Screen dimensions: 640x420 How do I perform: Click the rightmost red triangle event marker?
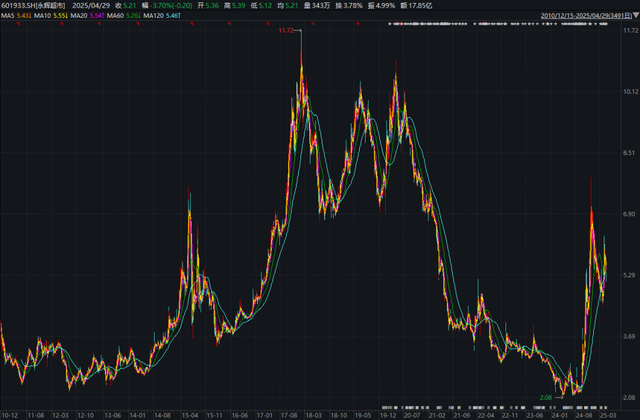click(x=358, y=24)
